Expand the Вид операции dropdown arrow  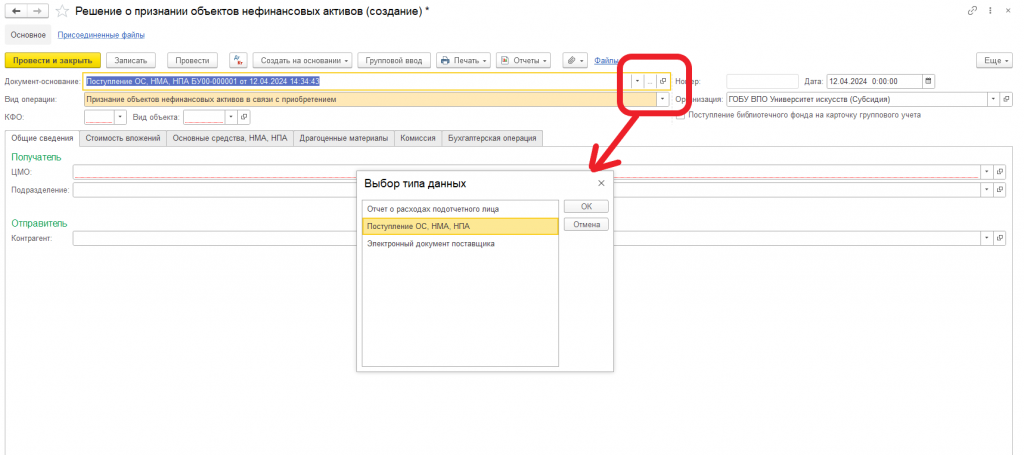[x=663, y=99]
